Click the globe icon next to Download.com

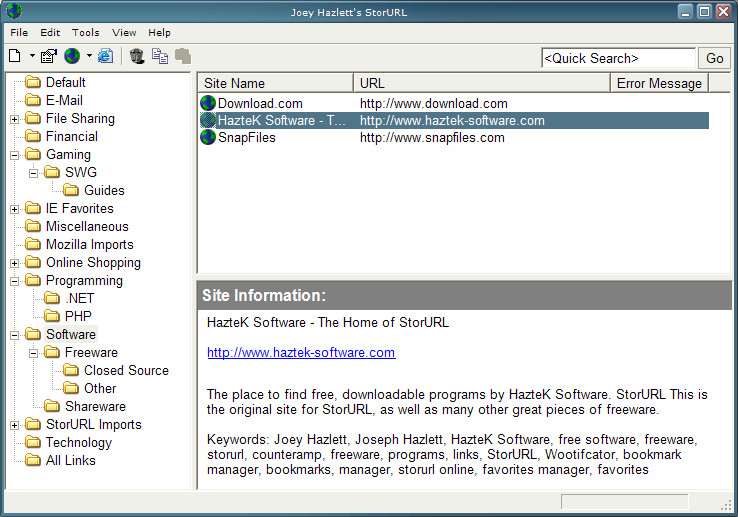tap(208, 103)
